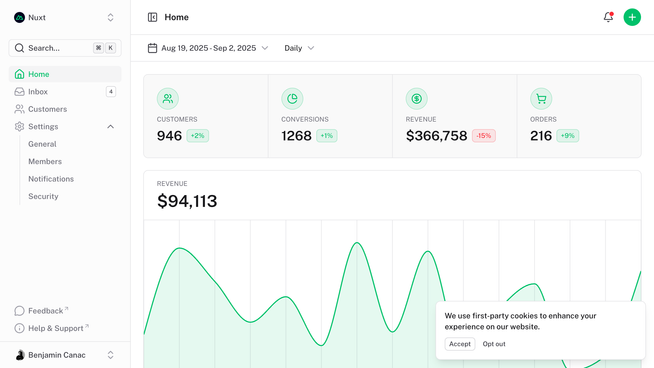Open the Benjamin Canac user menu chevrons
654x368 pixels.
[x=111, y=355]
